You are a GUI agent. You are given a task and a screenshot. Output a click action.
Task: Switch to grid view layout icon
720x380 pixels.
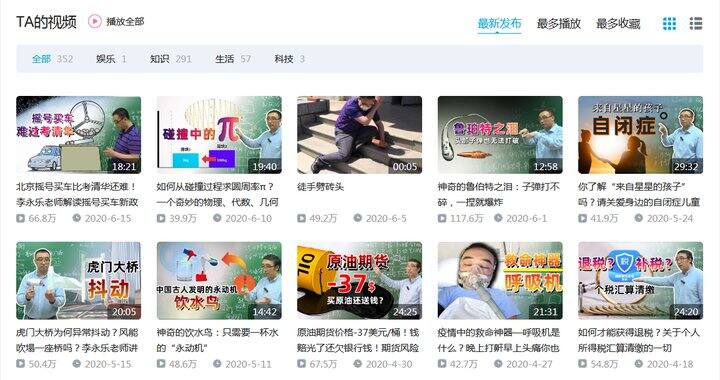click(x=669, y=23)
